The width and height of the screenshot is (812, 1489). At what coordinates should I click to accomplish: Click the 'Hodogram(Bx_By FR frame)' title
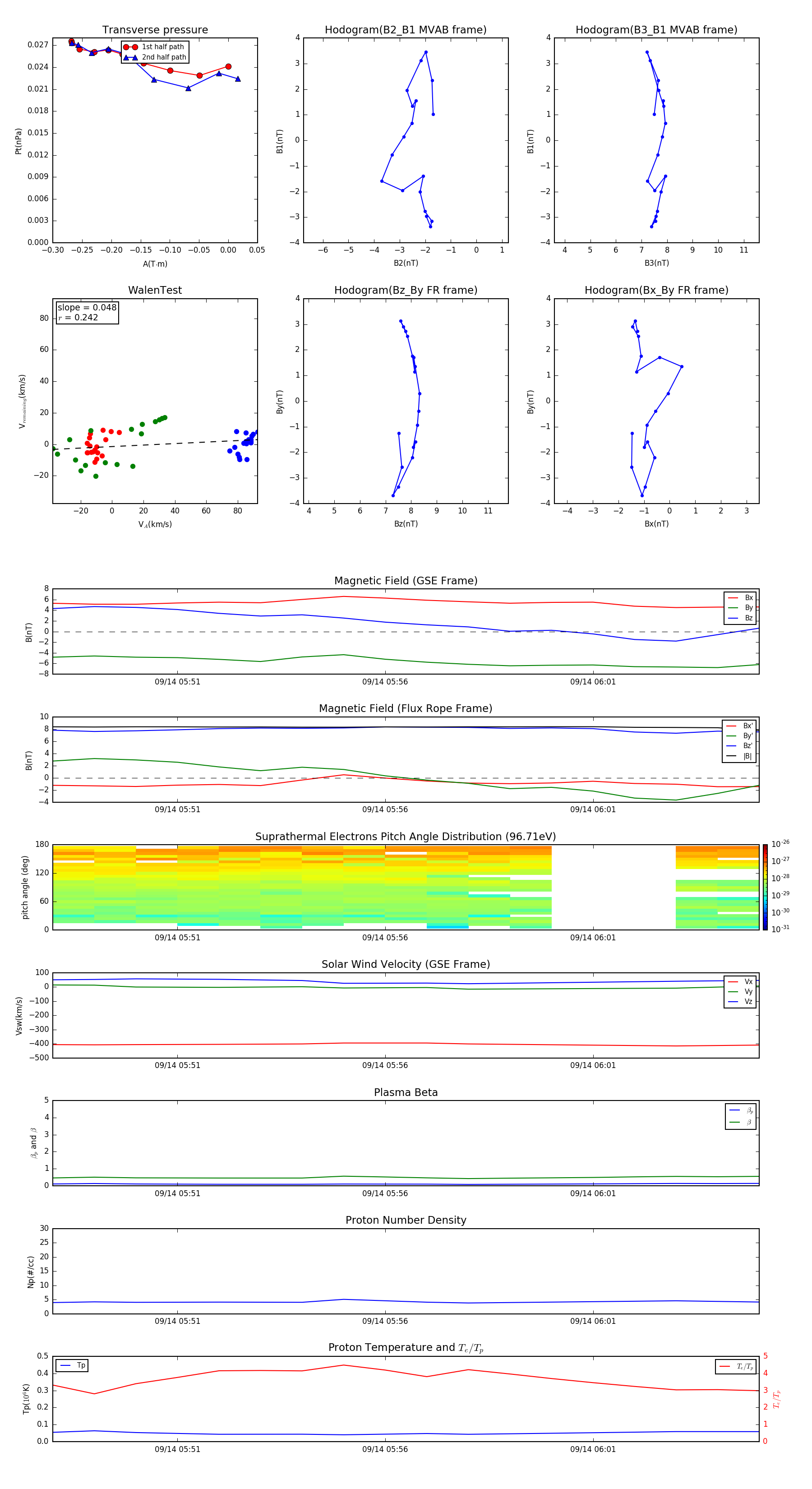coord(656,290)
